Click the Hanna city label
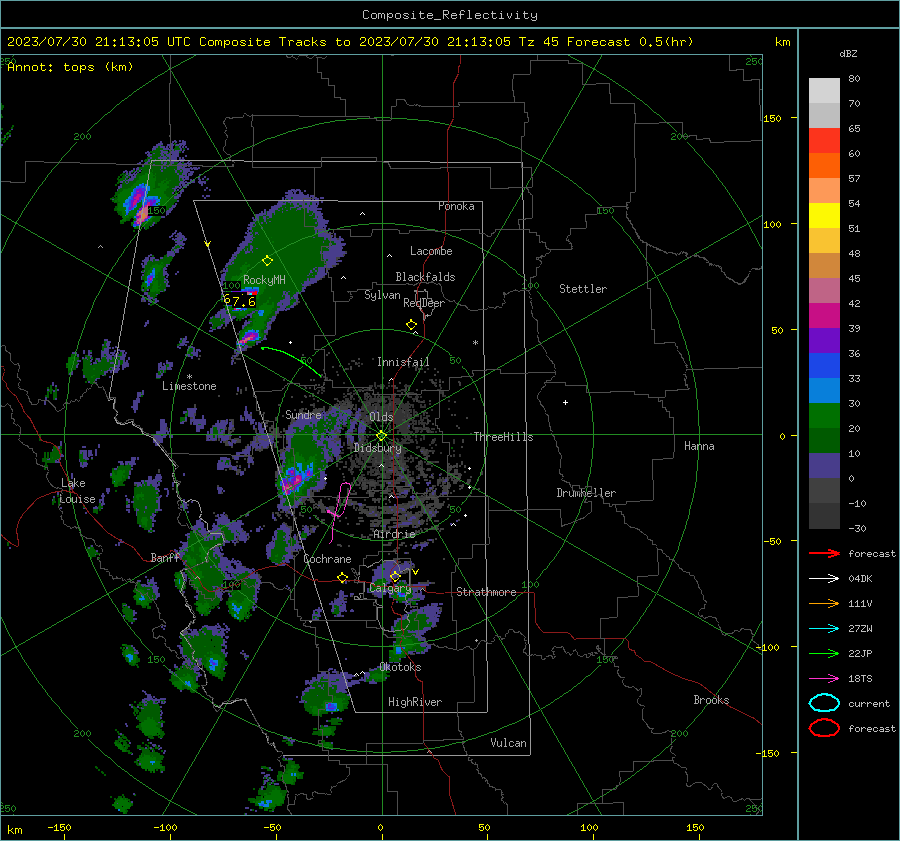Viewport: 900px width, 841px height. pos(699,446)
